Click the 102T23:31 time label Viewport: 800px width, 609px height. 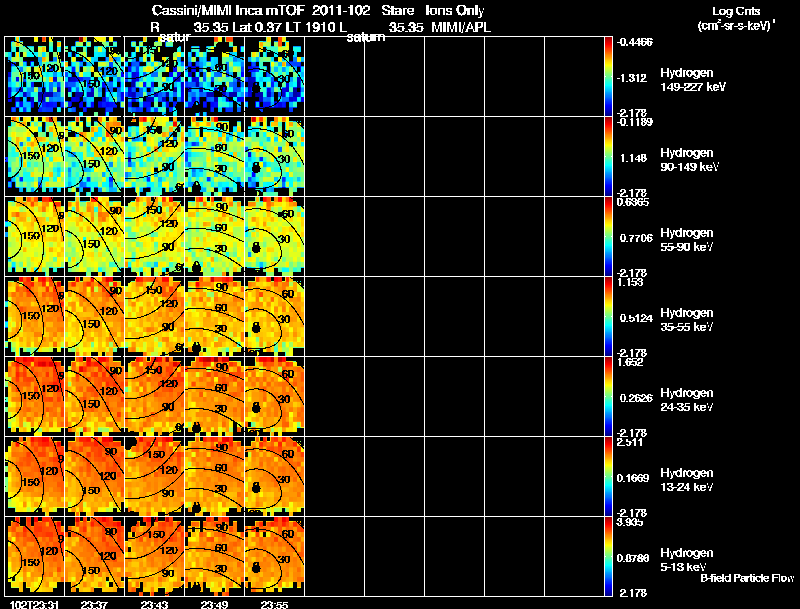(34, 604)
